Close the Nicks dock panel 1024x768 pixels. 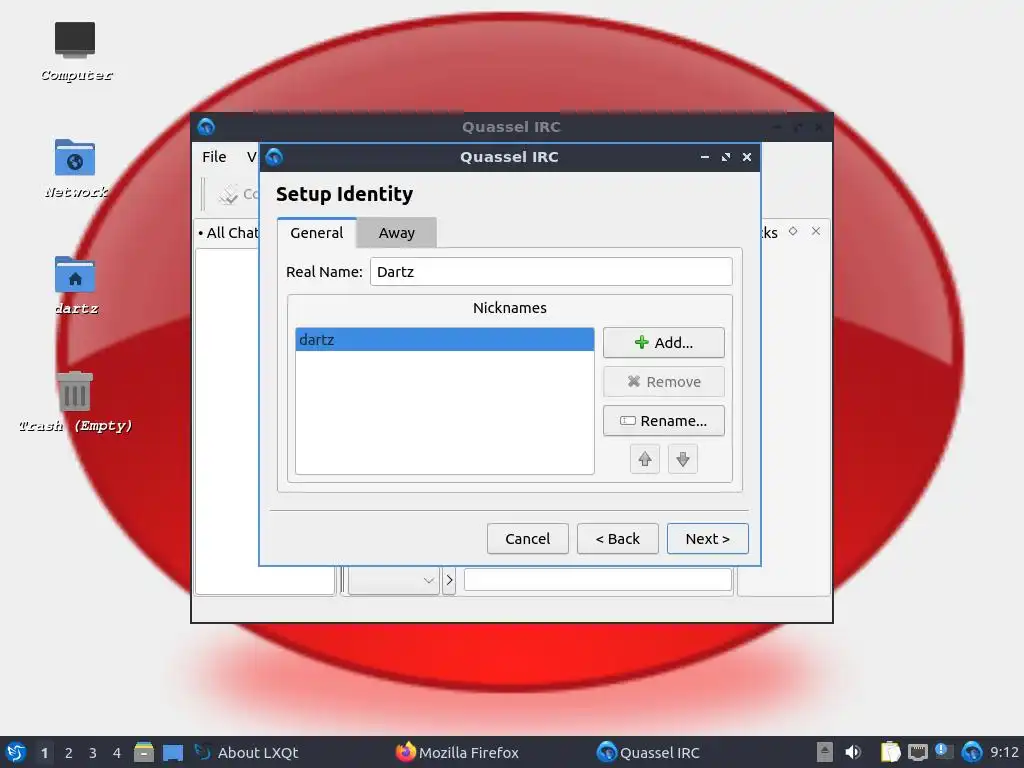(x=816, y=231)
